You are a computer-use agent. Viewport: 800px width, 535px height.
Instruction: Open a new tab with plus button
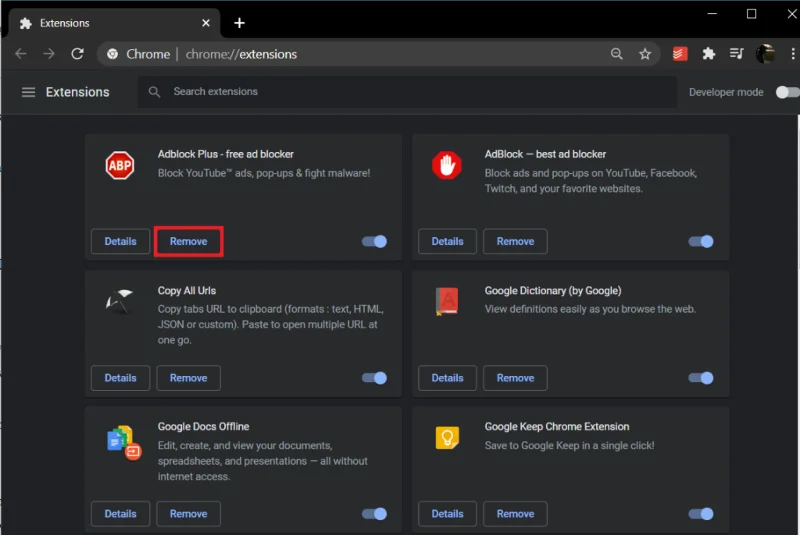[x=239, y=23]
